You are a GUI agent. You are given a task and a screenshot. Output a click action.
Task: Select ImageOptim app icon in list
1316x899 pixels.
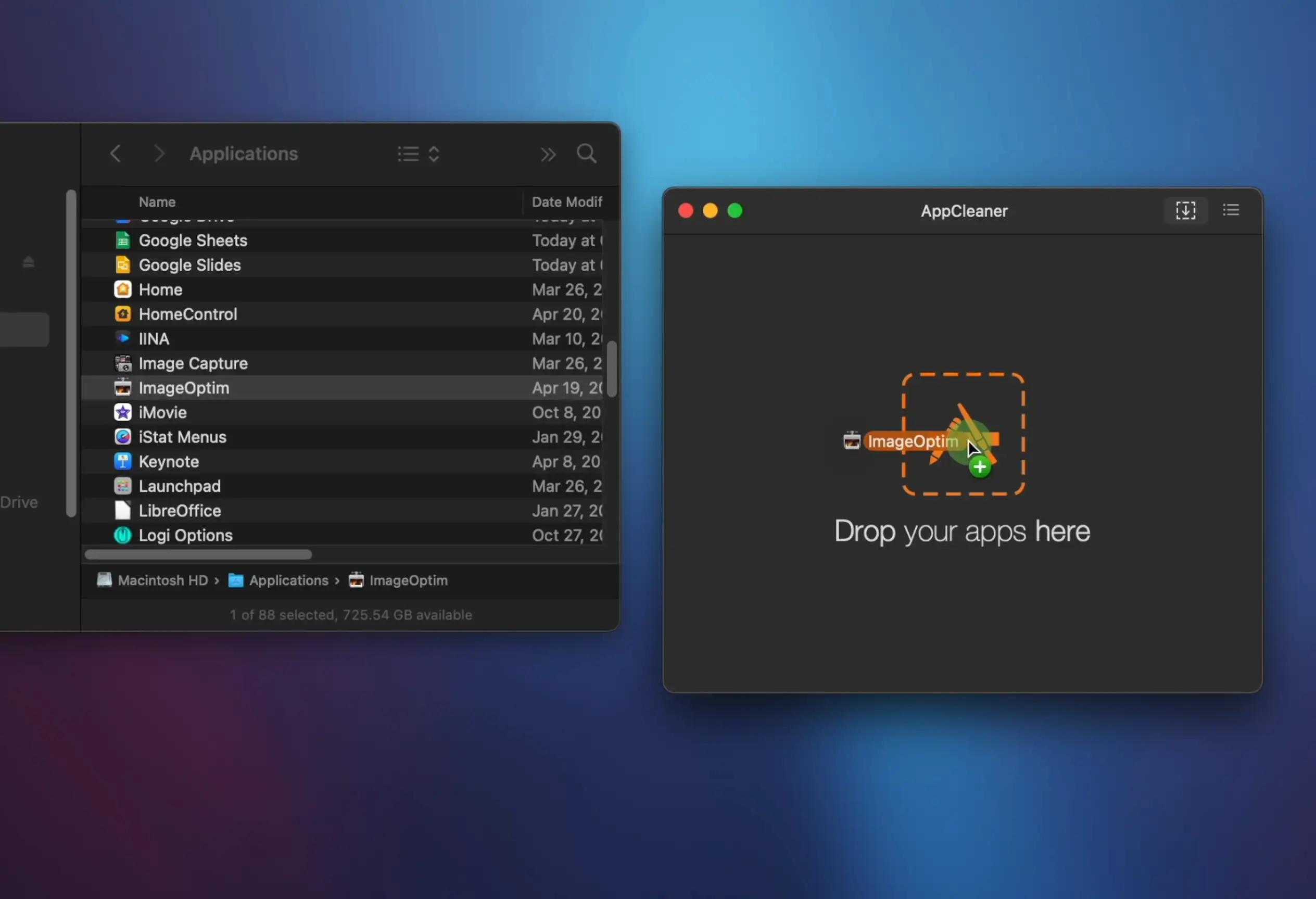[x=123, y=388]
